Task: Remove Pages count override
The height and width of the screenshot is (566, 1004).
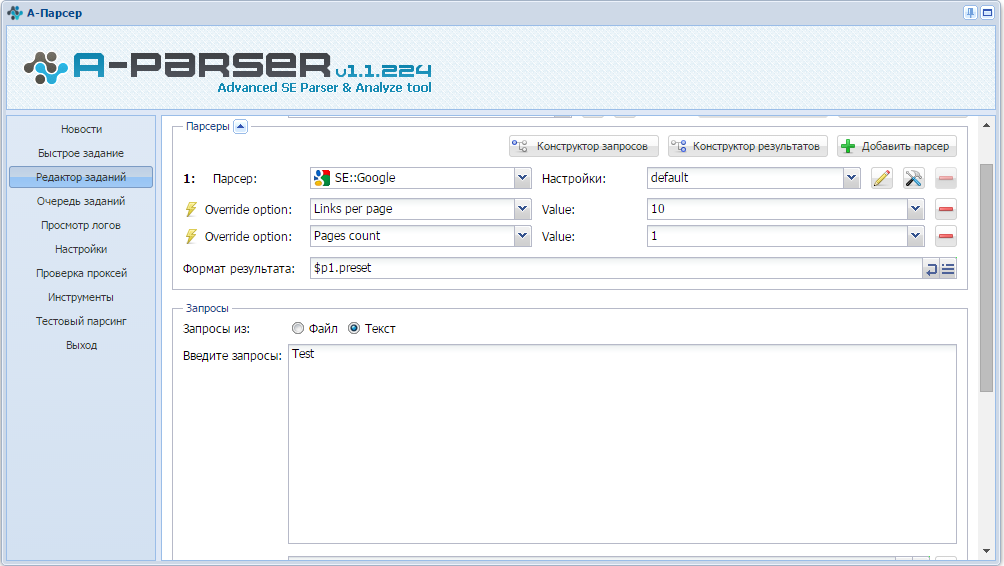Action: click(x=946, y=236)
